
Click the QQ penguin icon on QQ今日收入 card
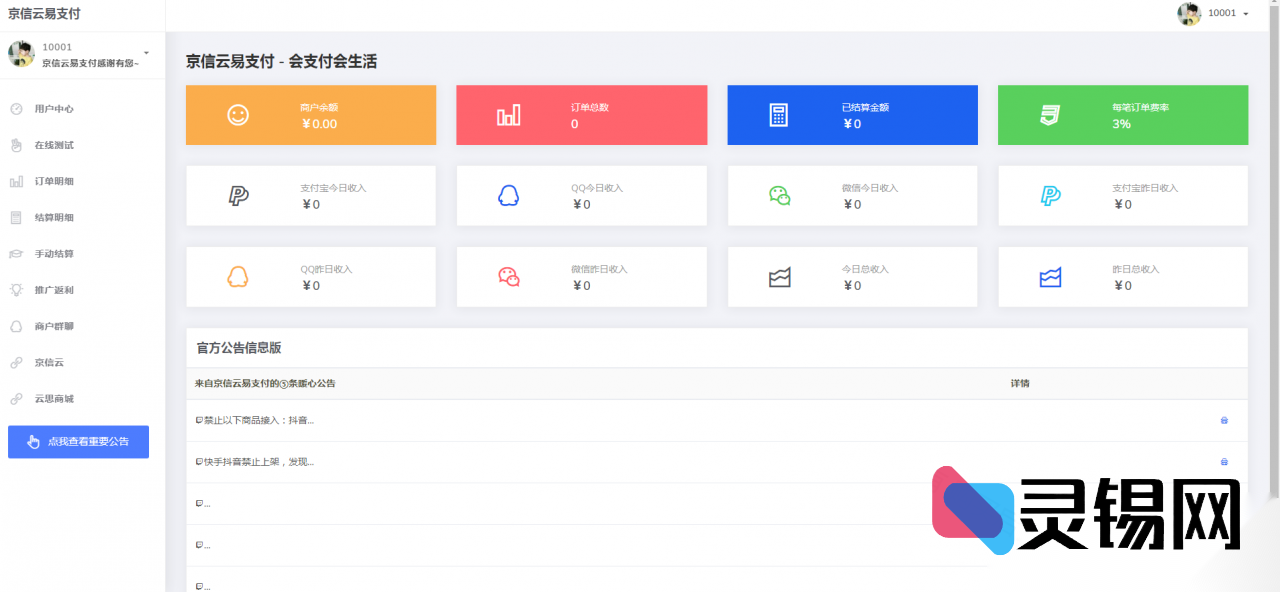click(510, 196)
